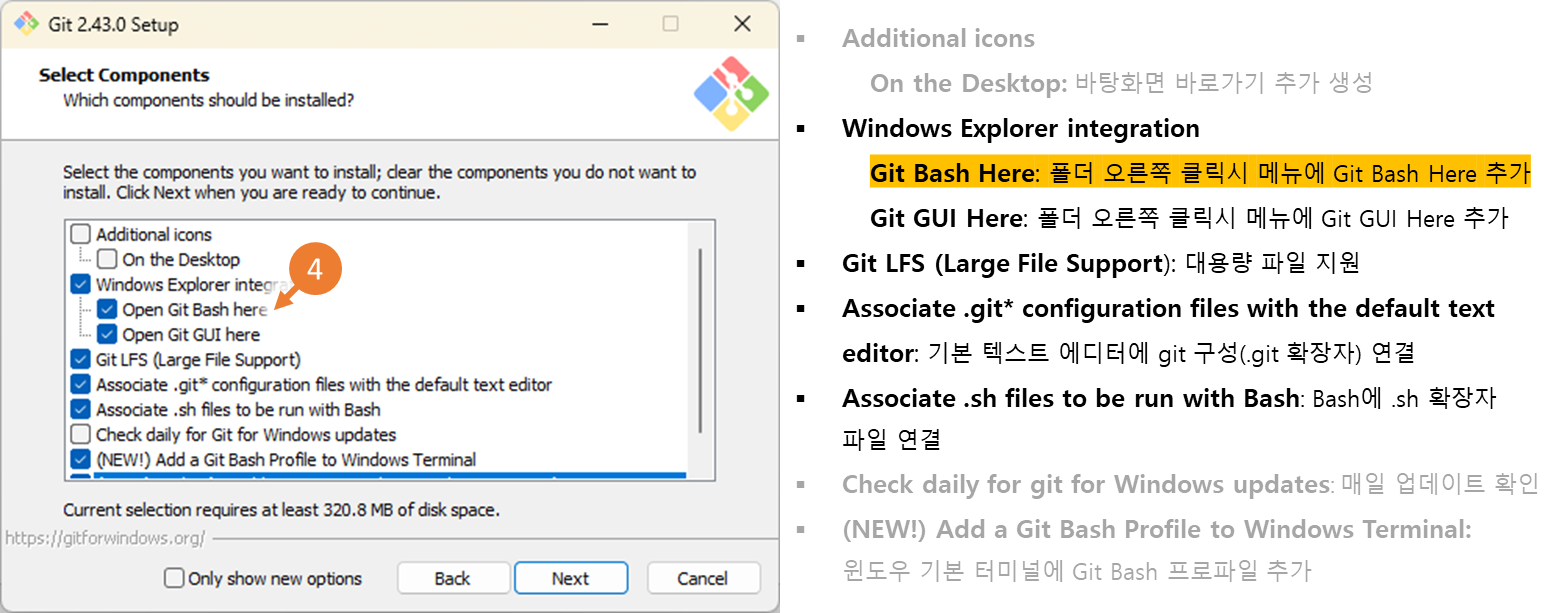
Task: Click the disk space requirement text
Action: [281, 510]
